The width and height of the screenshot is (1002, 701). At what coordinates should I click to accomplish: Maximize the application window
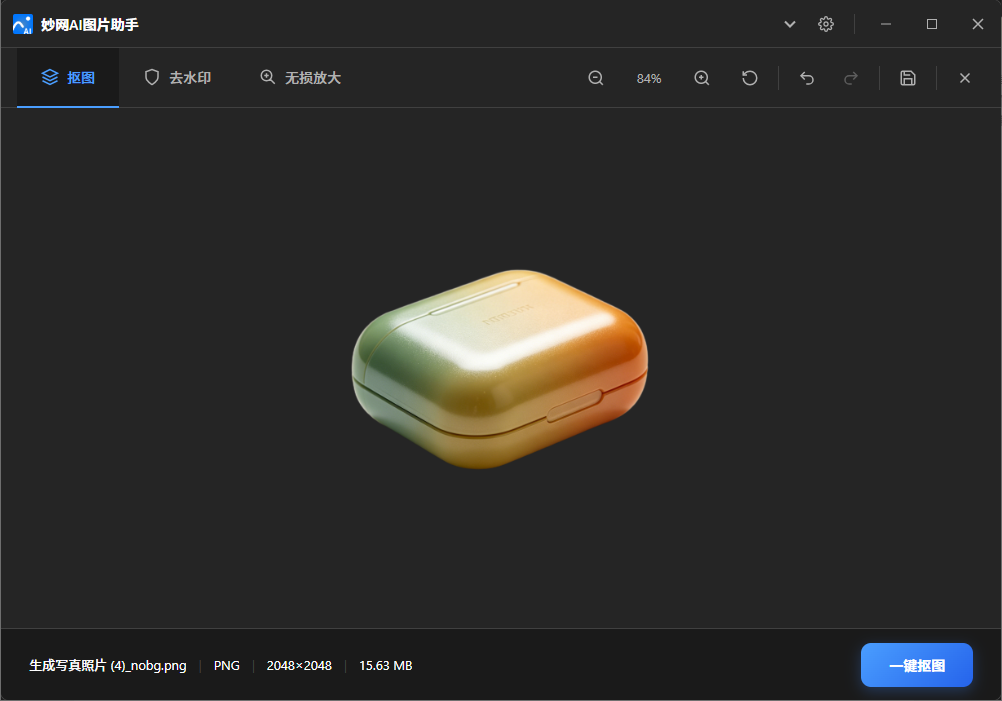[x=932, y=24]
